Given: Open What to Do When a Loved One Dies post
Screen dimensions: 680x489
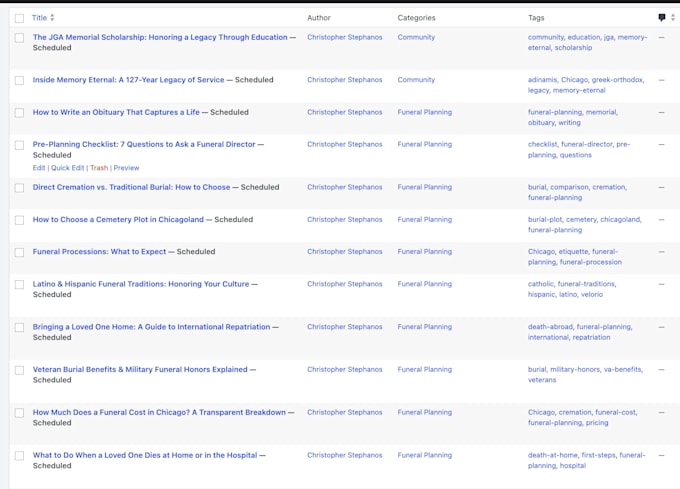Looking at the screenshot, I should click(145, 455).
